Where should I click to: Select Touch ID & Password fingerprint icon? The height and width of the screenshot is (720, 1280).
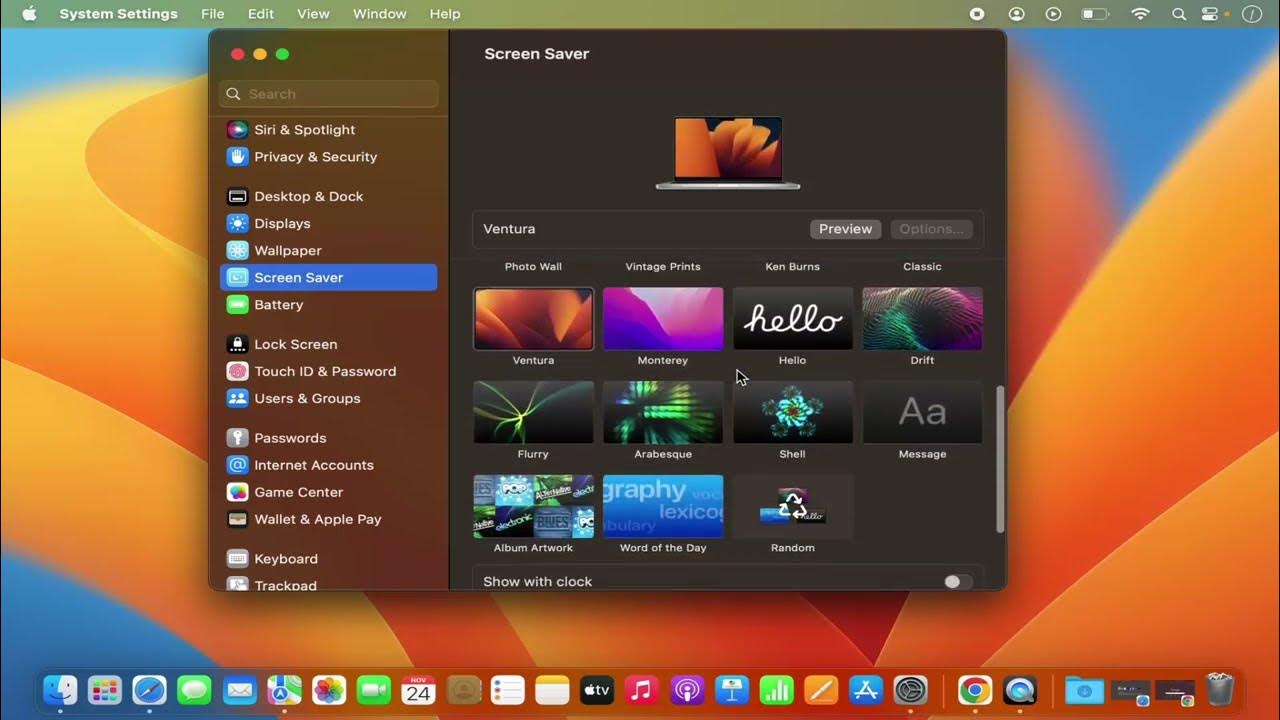(x=237, y=371)
